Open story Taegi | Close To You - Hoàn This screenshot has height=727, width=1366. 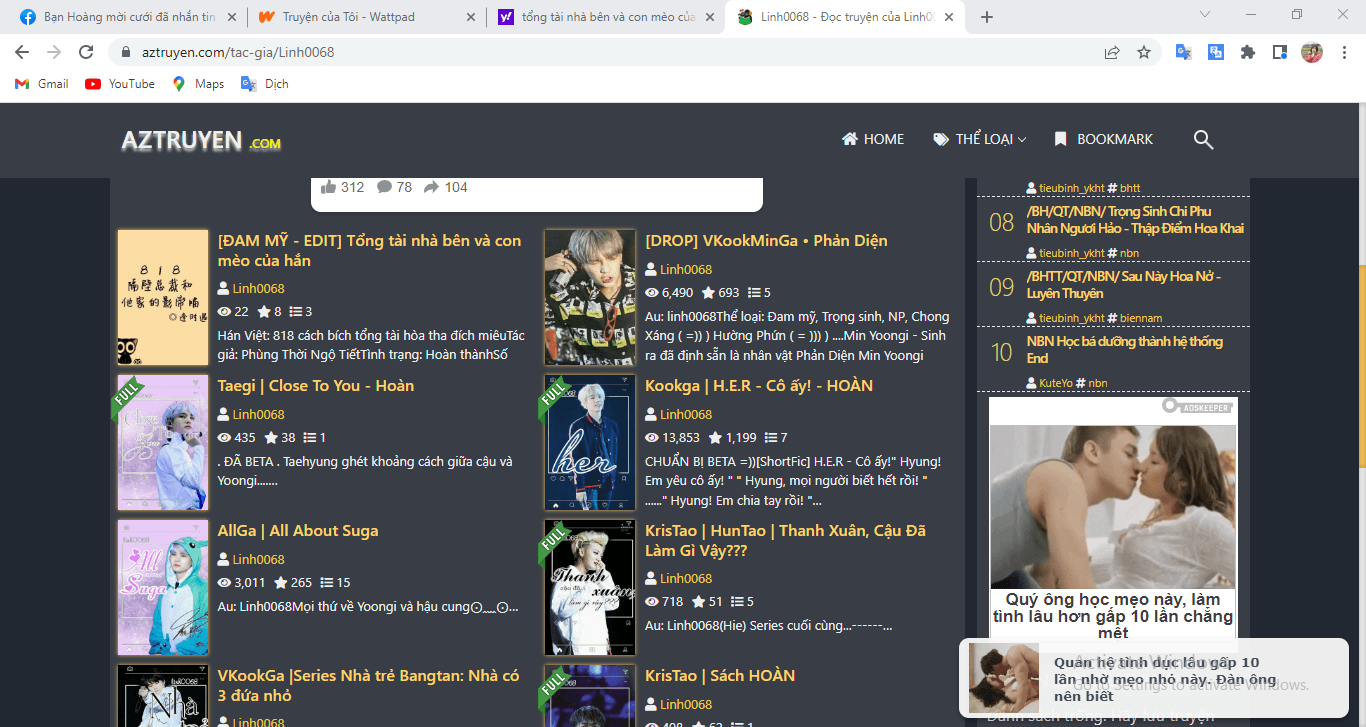[316, 386]
